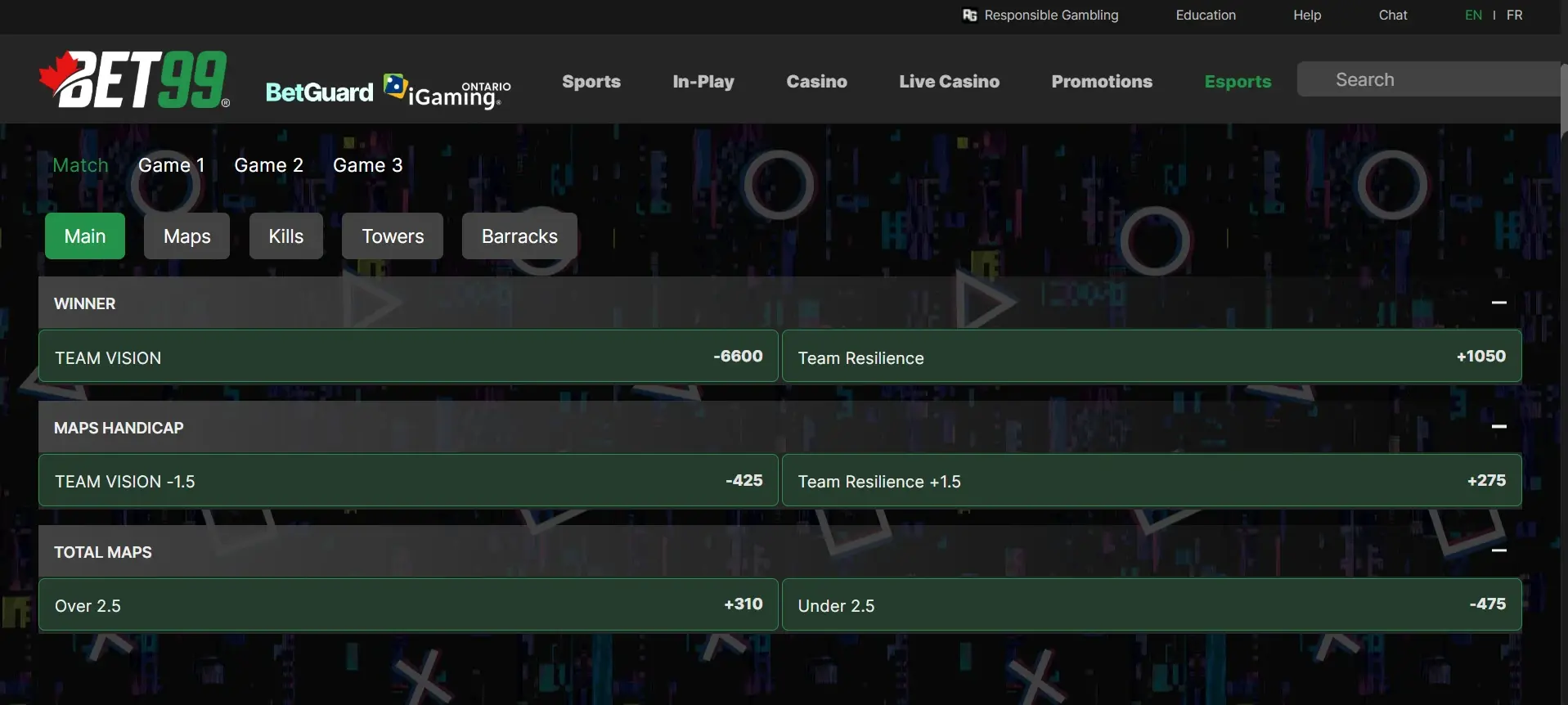The height and width of the screenshot is (705, 1568).
Task: Go to Sports section
Action: 591,81
